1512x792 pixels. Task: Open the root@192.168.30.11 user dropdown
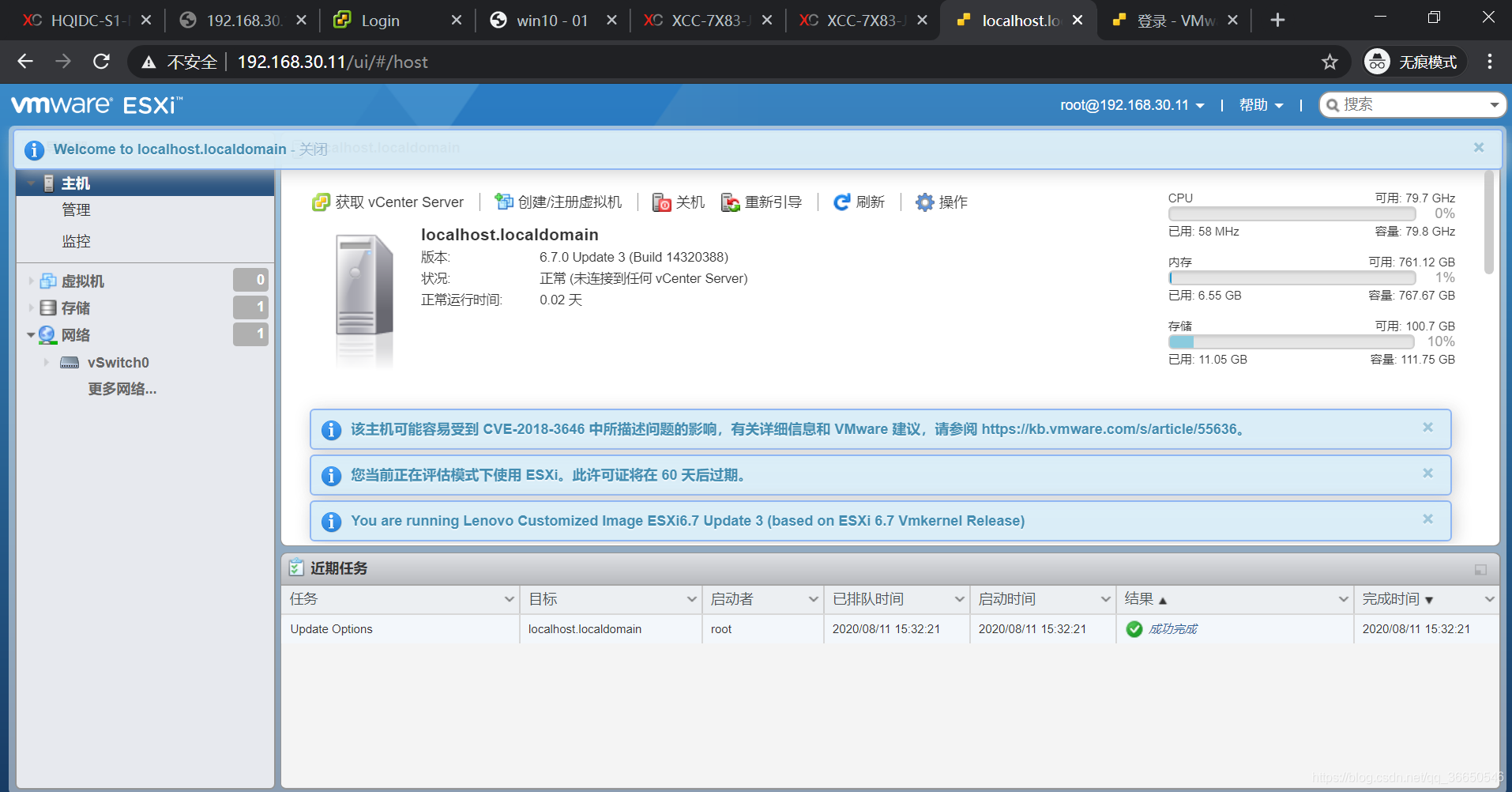pyautogui.click(x=1132, y=105)
